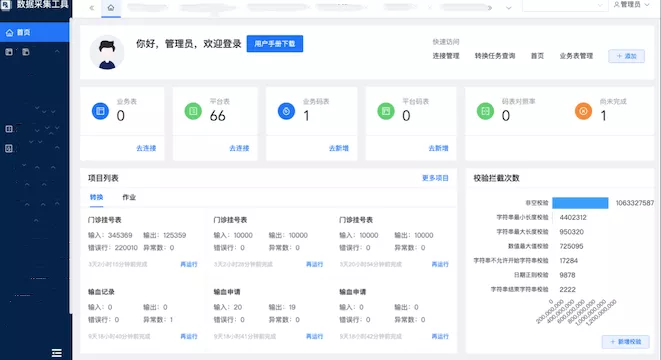Click the blue 业务码表 card icon

[286, 111]
